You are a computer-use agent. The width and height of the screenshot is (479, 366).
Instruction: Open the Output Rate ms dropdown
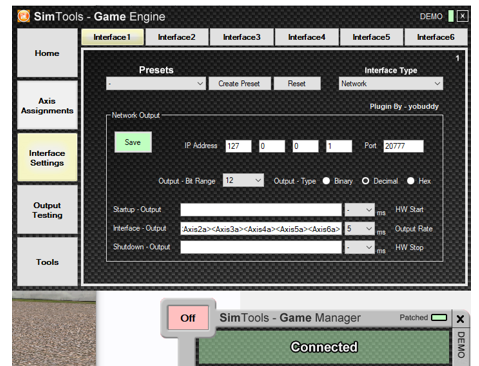tap(359, 229)
